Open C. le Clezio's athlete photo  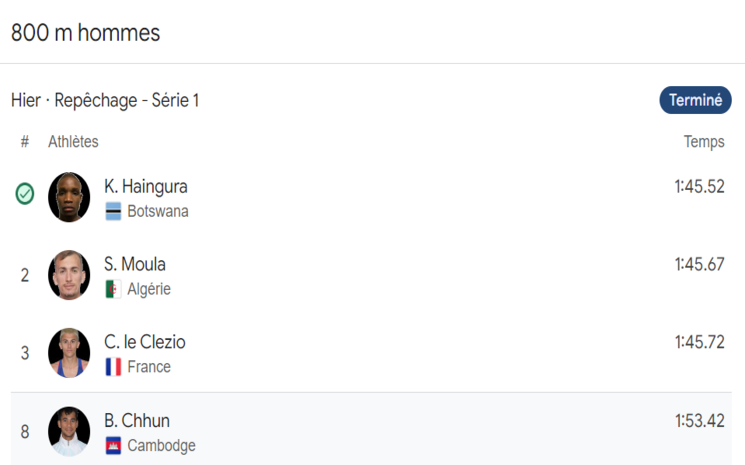(69, 353)
